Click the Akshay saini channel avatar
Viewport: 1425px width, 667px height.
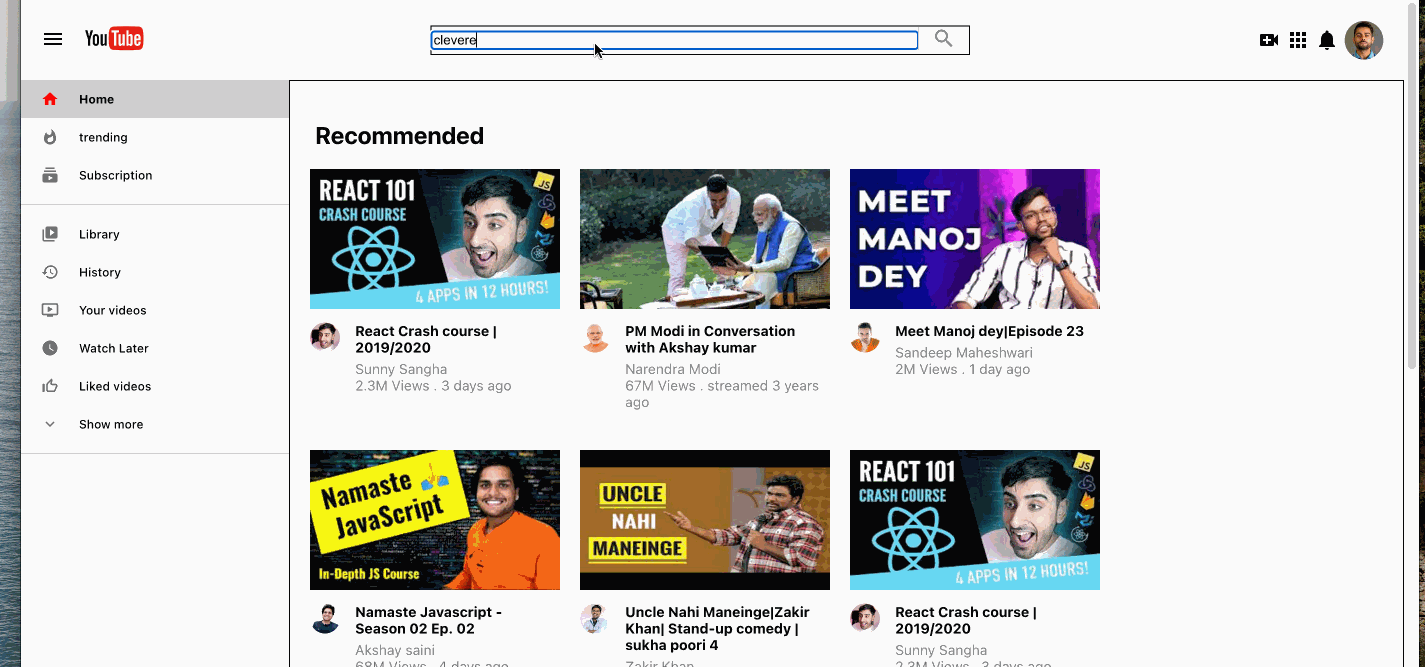click(325, 618)
